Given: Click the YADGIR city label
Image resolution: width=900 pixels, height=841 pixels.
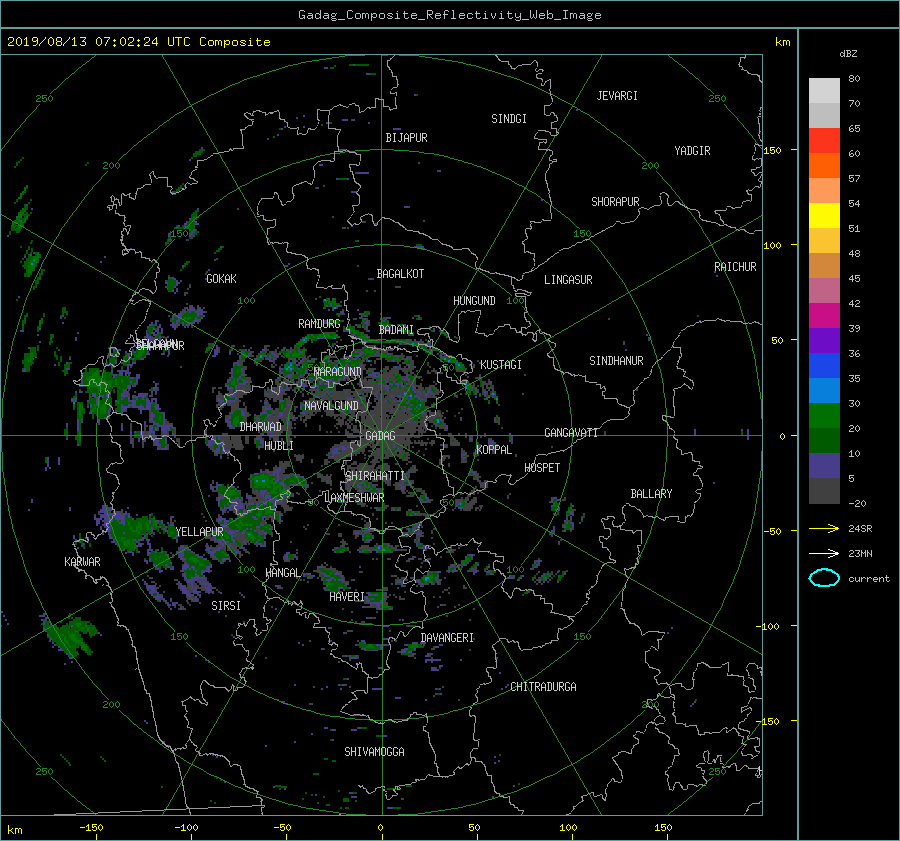Looking at the screenshot, I should click(692, 151).
